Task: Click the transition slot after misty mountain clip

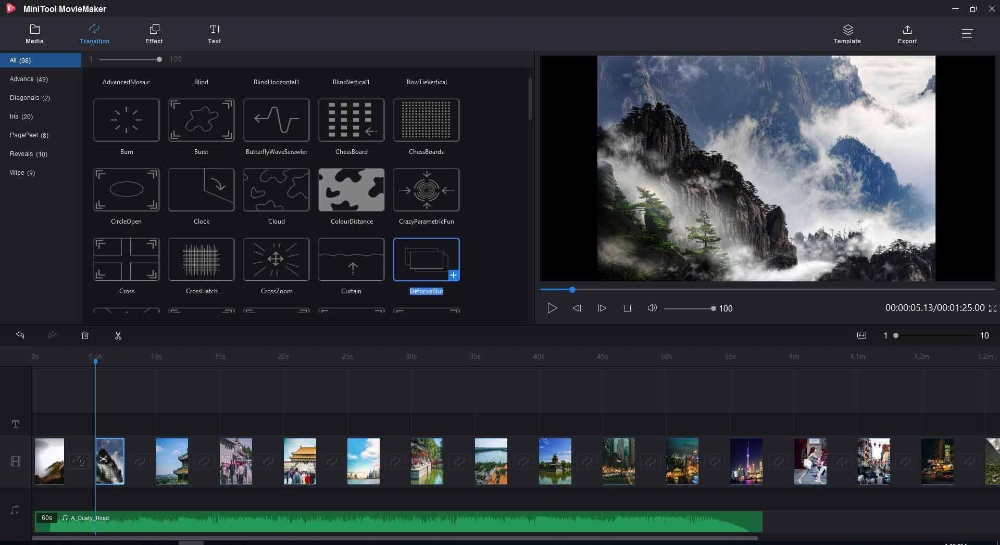Action: [x=140, y=461]
